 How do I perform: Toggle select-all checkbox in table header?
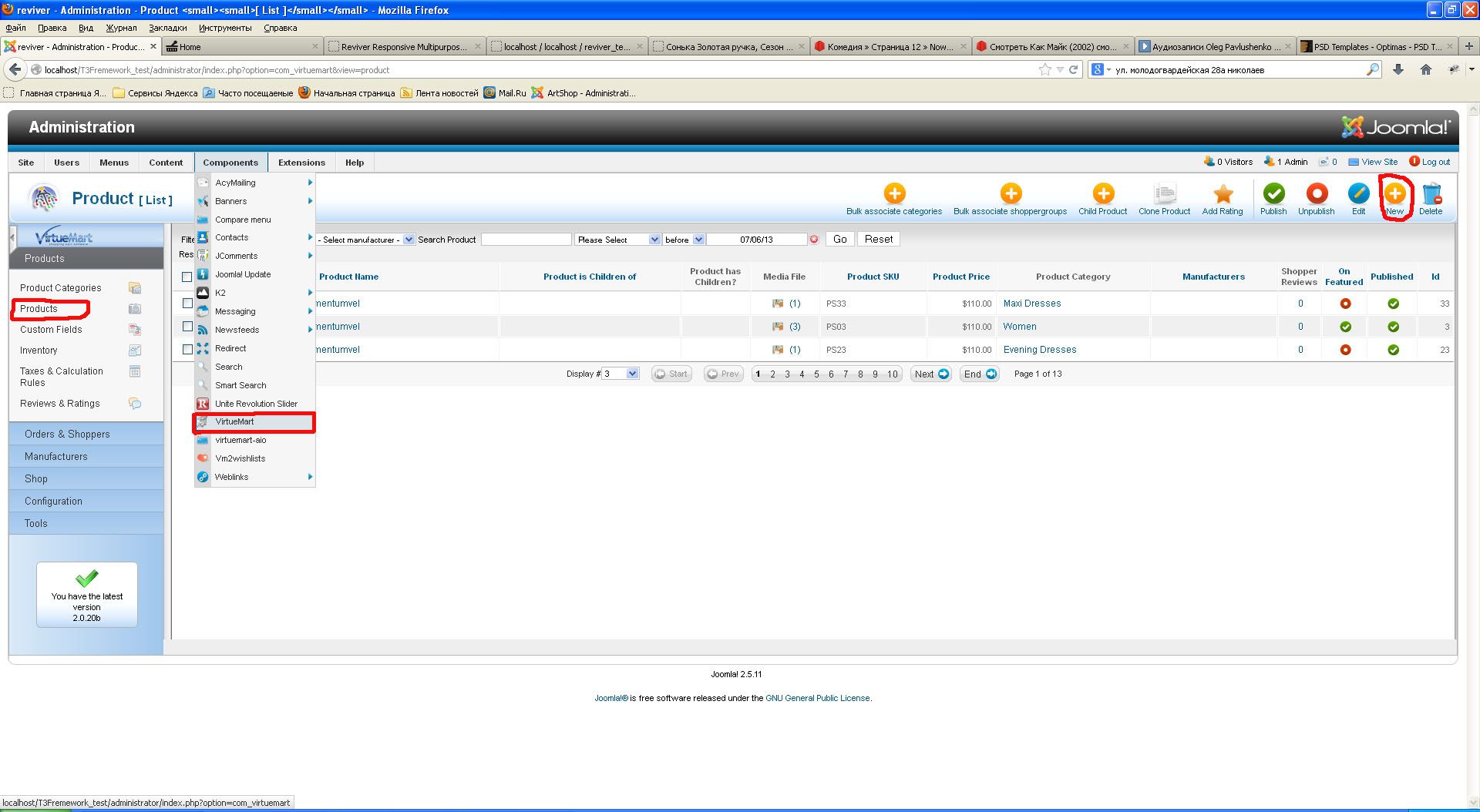point(187,277)
